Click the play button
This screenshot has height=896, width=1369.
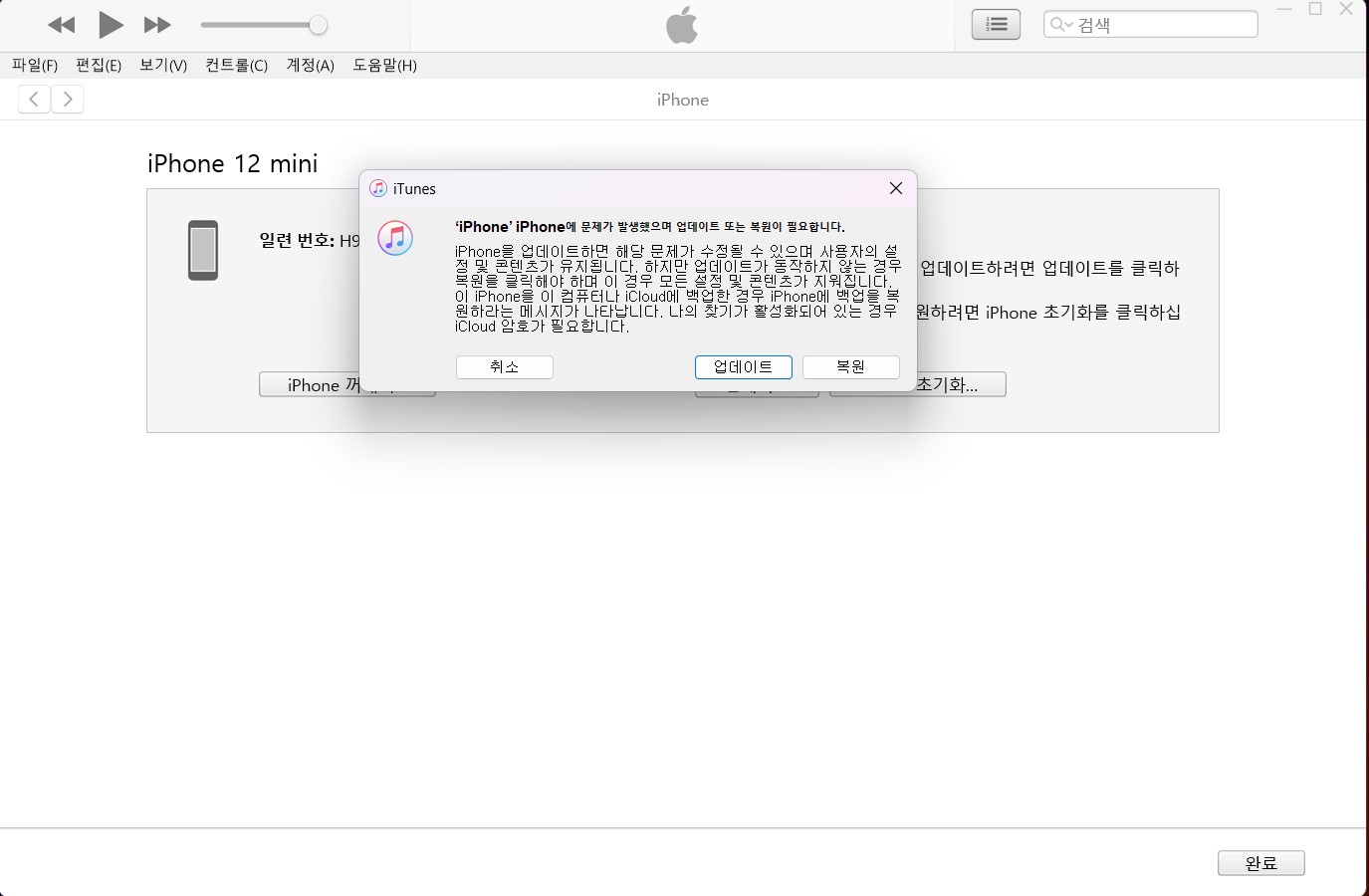pyautogui.click(x=111, y=25)
